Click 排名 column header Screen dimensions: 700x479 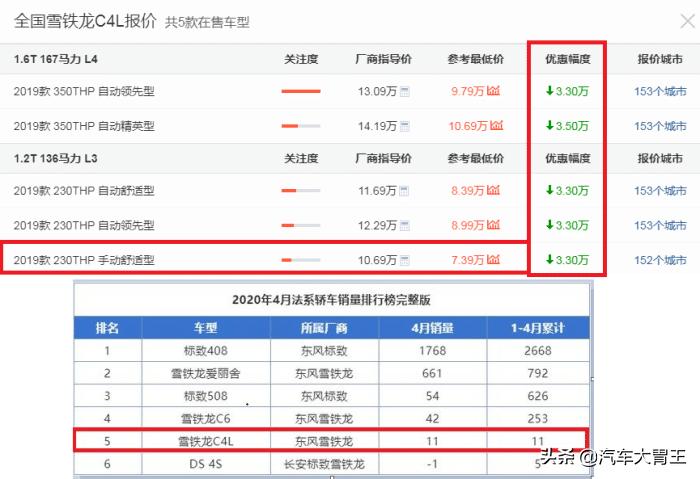[x=107, y=328]
